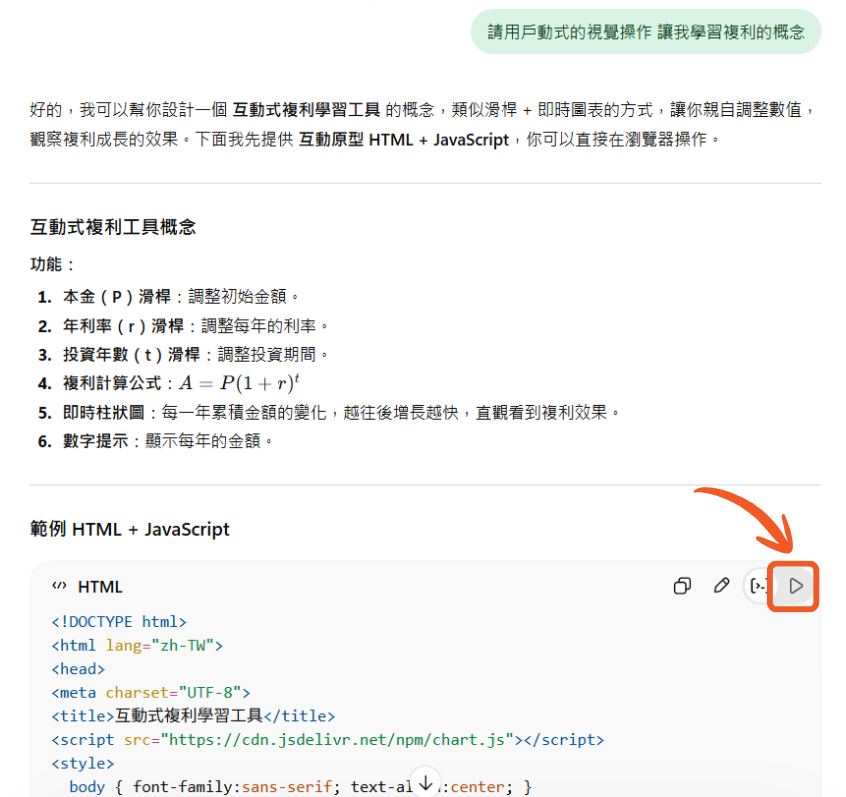Viewport: 846px width, 797px height.
Task: Click bold text 互動式複利學習工具 in intro
Action: coord(306,110)
